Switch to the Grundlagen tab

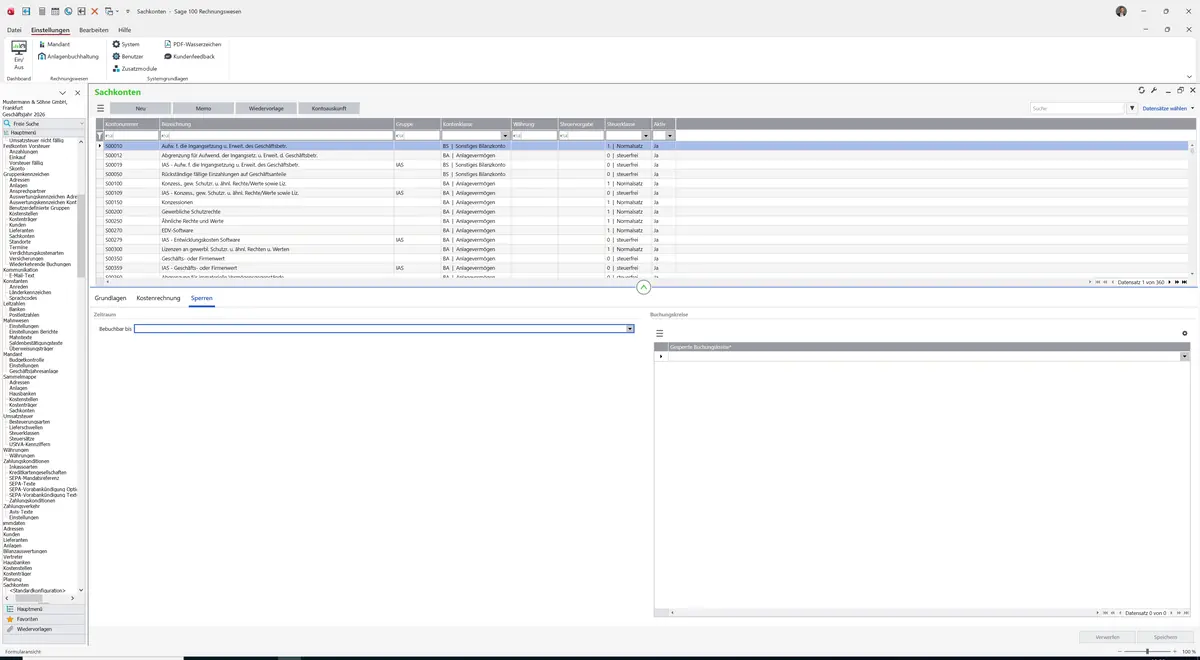tap(110, 298)
